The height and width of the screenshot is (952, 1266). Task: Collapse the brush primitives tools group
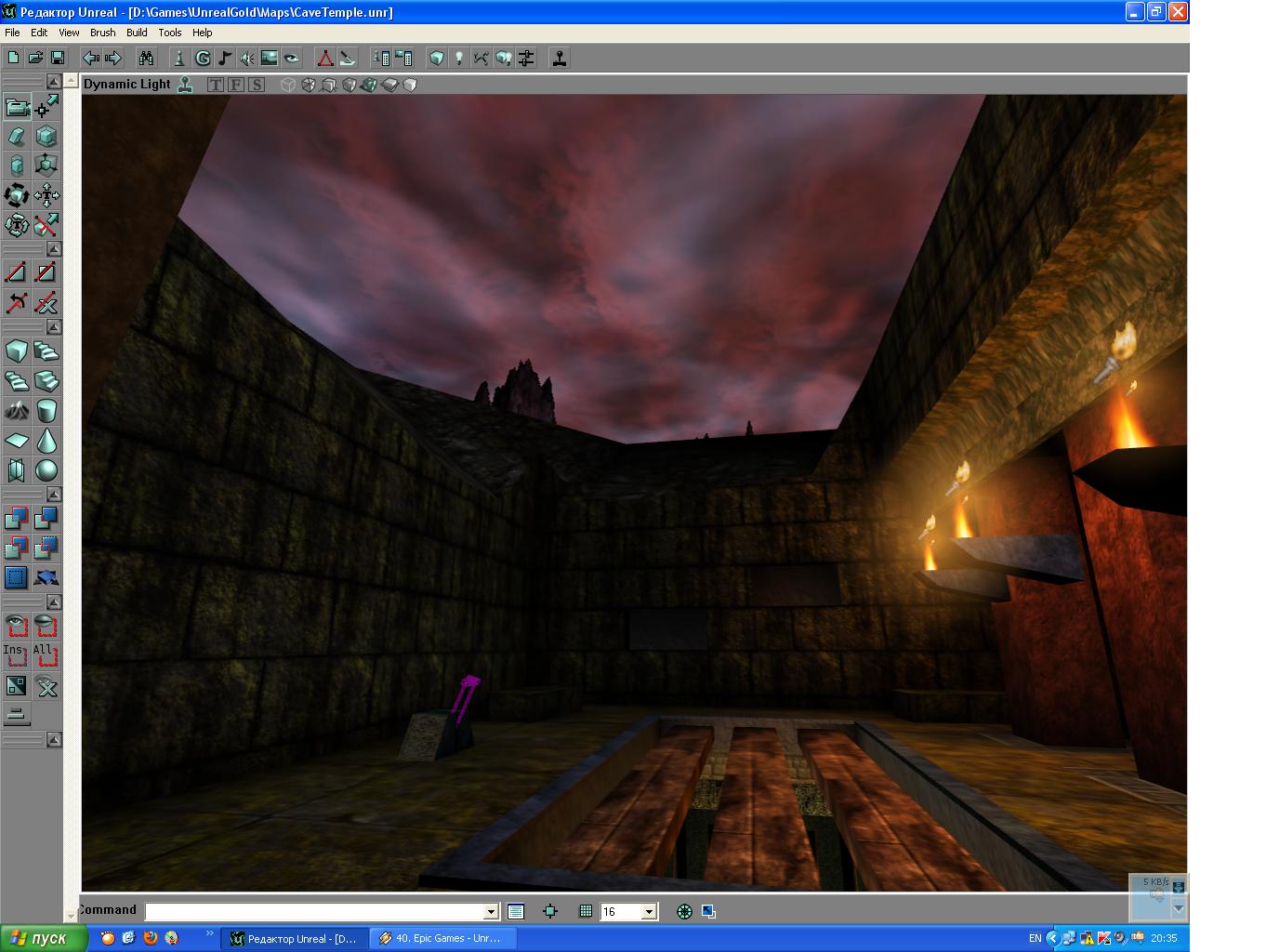(x=54, y=327)
